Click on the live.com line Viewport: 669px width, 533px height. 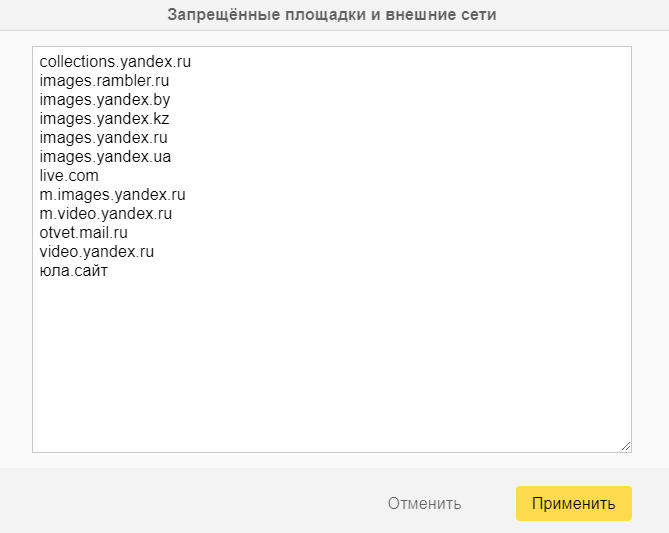point(69,176)
